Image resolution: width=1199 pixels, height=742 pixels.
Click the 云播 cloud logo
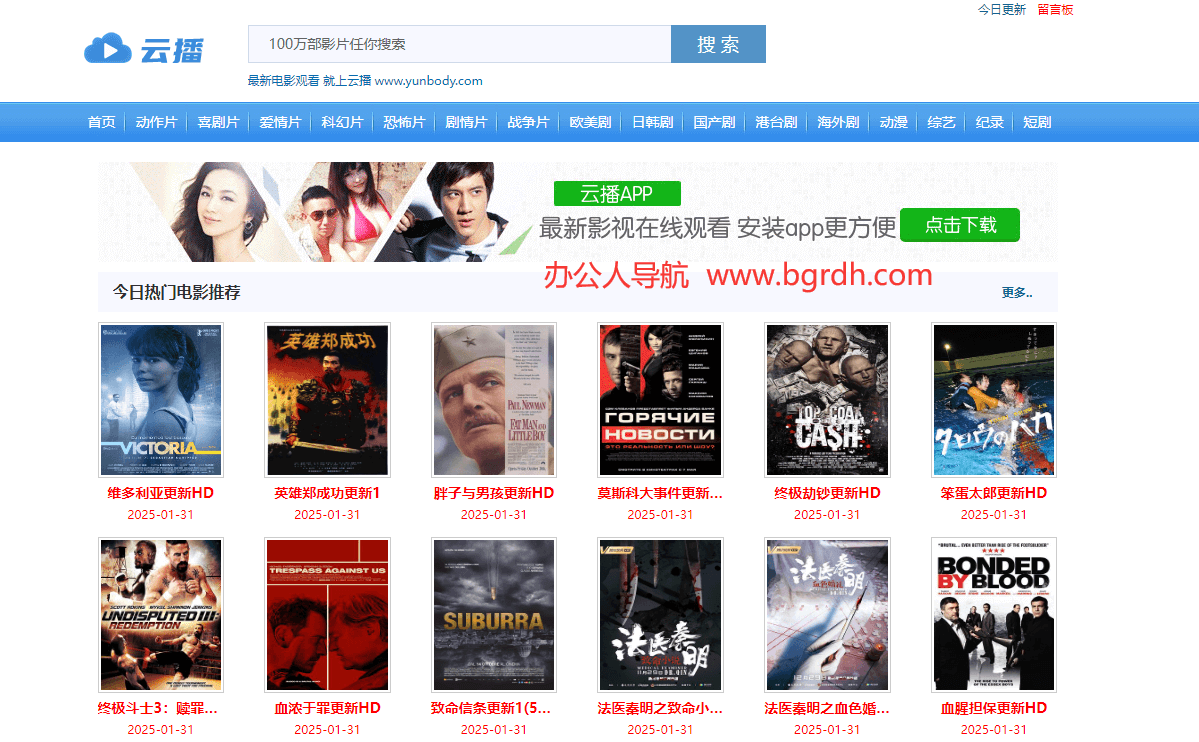pyautogui.click(x=144, y=48)
